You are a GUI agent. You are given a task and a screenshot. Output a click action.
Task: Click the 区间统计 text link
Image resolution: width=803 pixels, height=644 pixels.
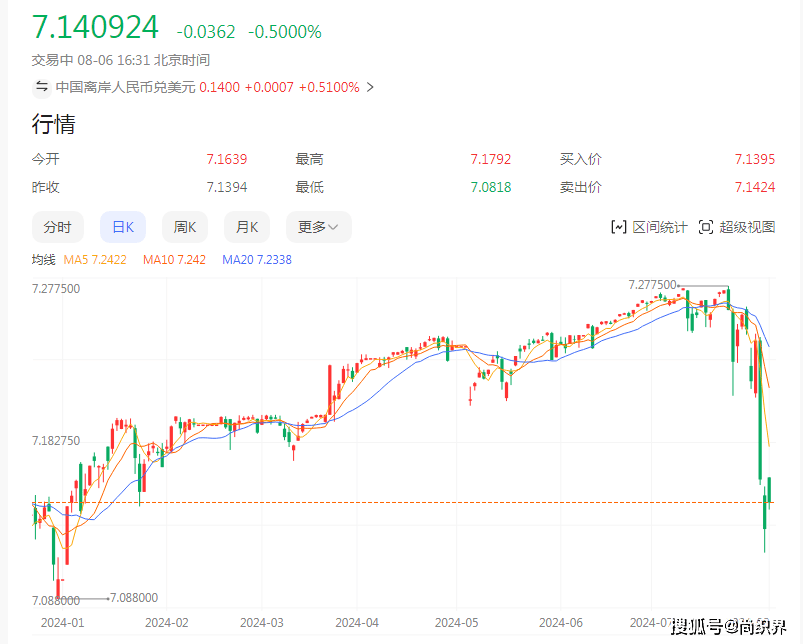[660, 227]
